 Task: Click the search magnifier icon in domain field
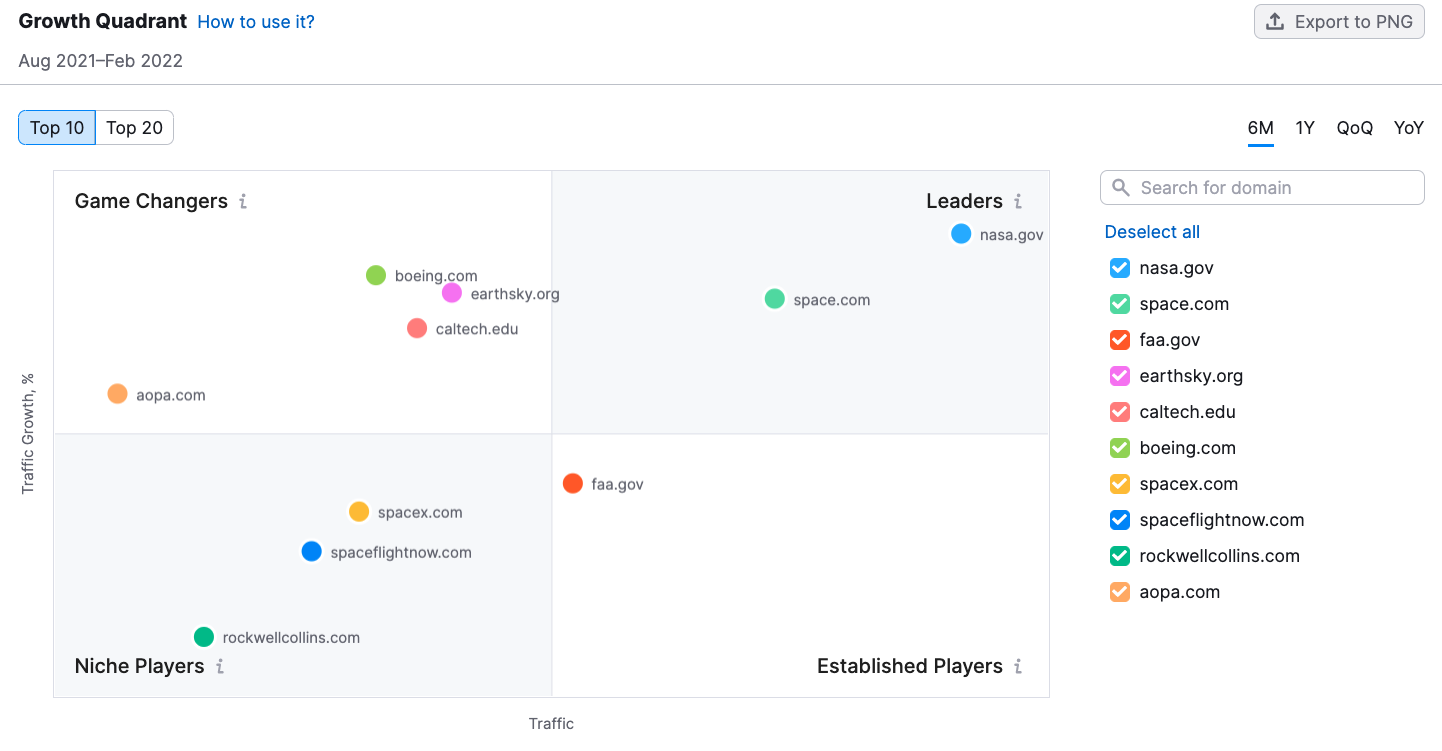click(1121, 187)
